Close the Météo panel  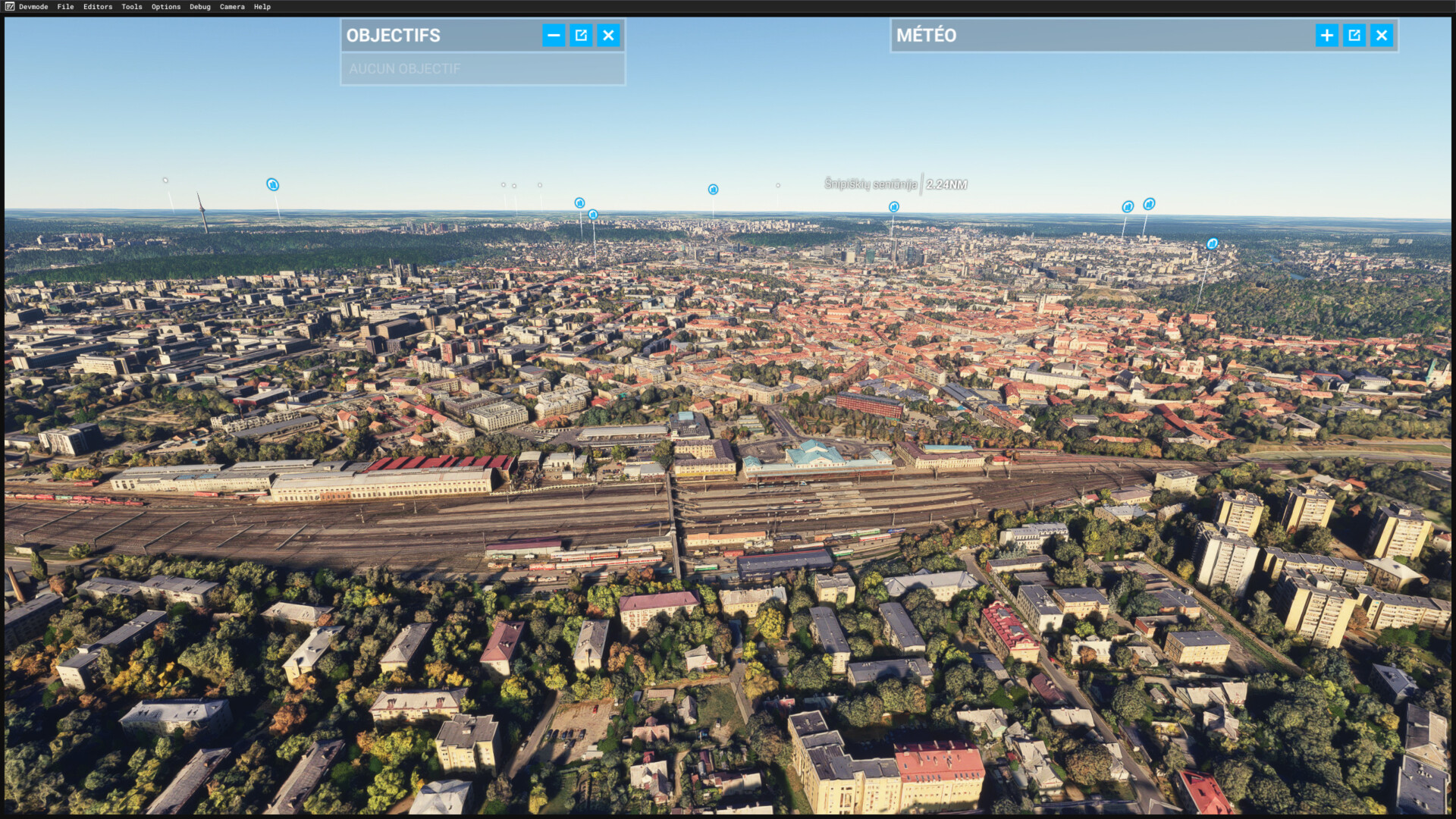click(x=1382, y=35)
